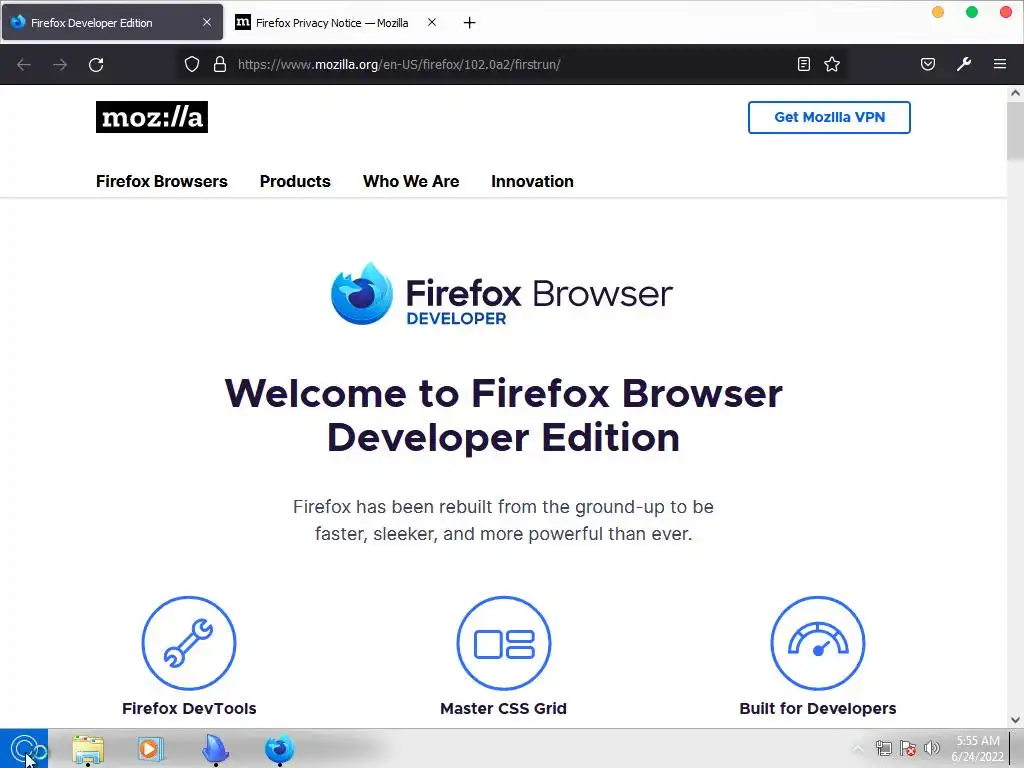Viewport: 1024px width, 768px height.
Task: Save page to Pocket
Action: click(928, 64)
